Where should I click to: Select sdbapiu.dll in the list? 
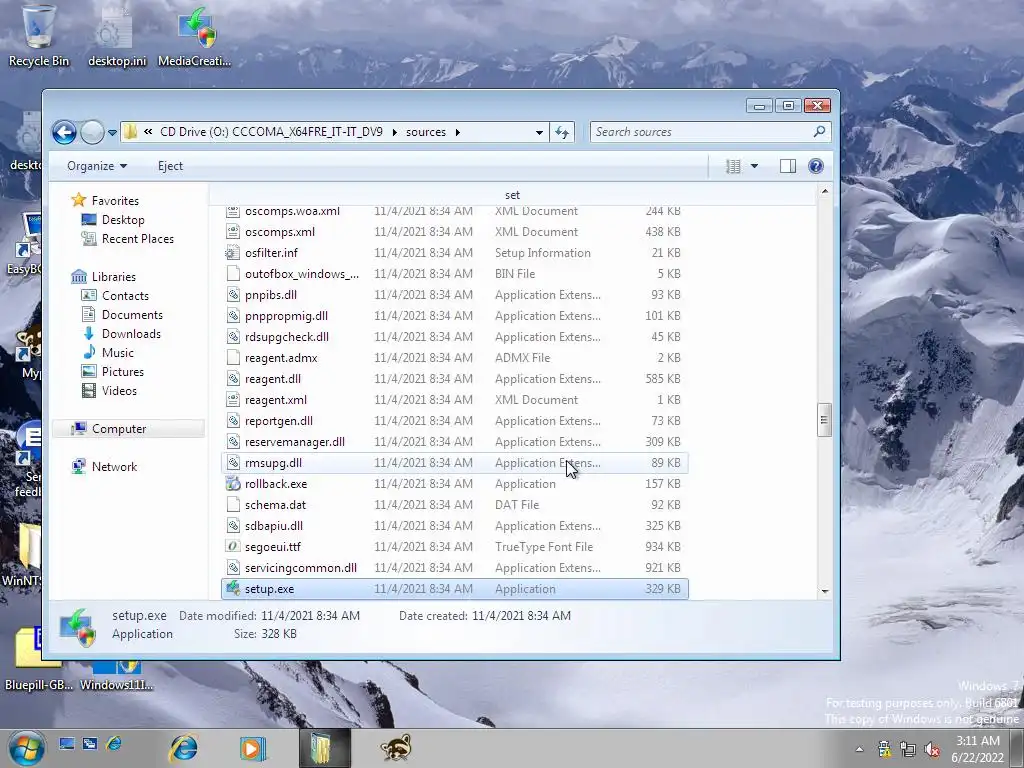coord(455,526)
